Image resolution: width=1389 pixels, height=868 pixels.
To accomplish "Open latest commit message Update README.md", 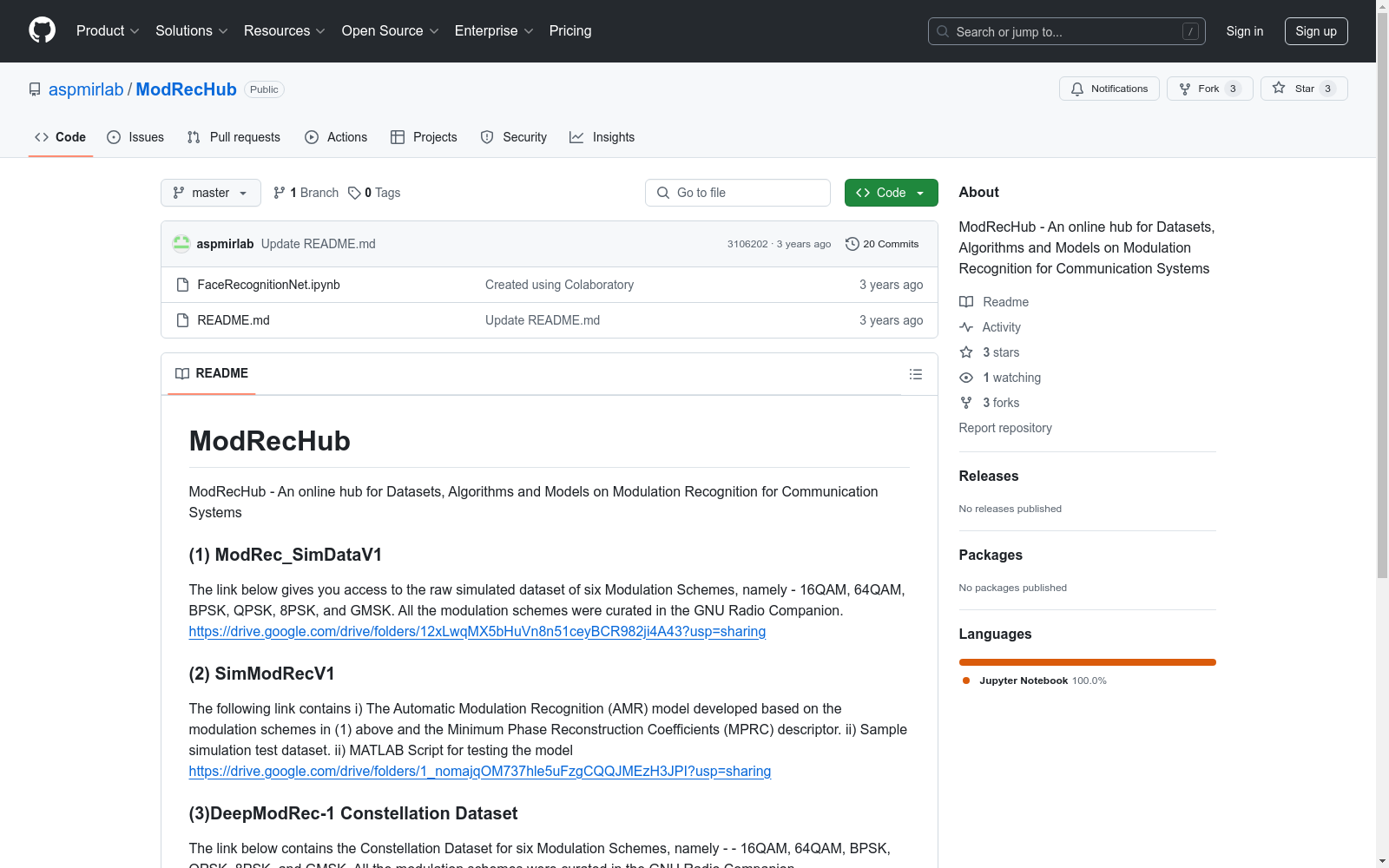I will pyautogui.click(x=319, y=244).
